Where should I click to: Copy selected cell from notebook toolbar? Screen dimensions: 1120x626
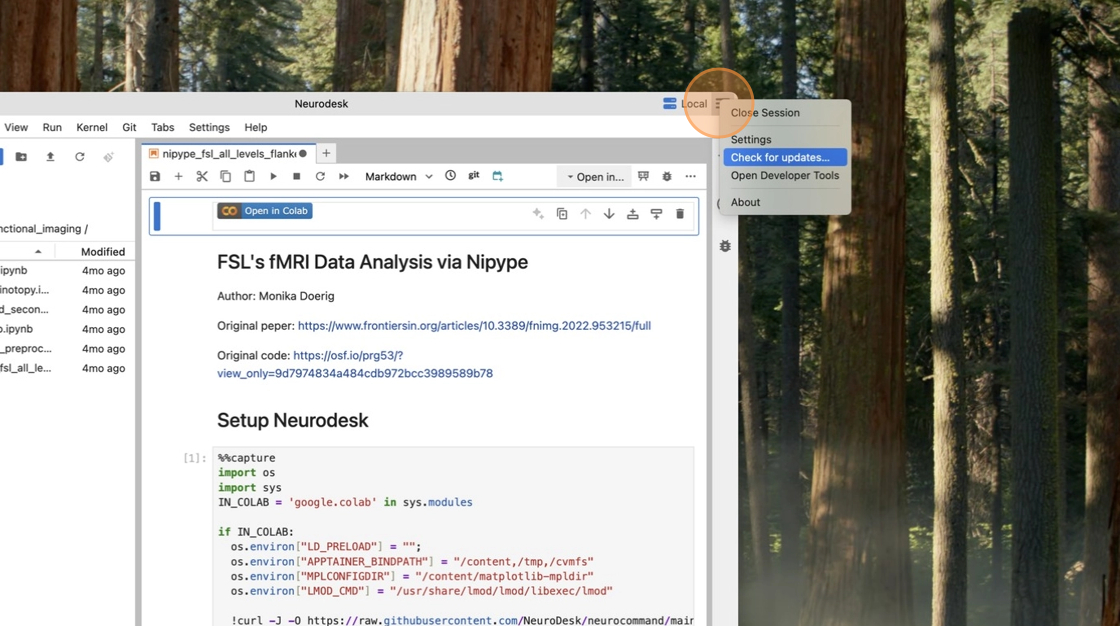pyautogui.click(x=226, y=177)
